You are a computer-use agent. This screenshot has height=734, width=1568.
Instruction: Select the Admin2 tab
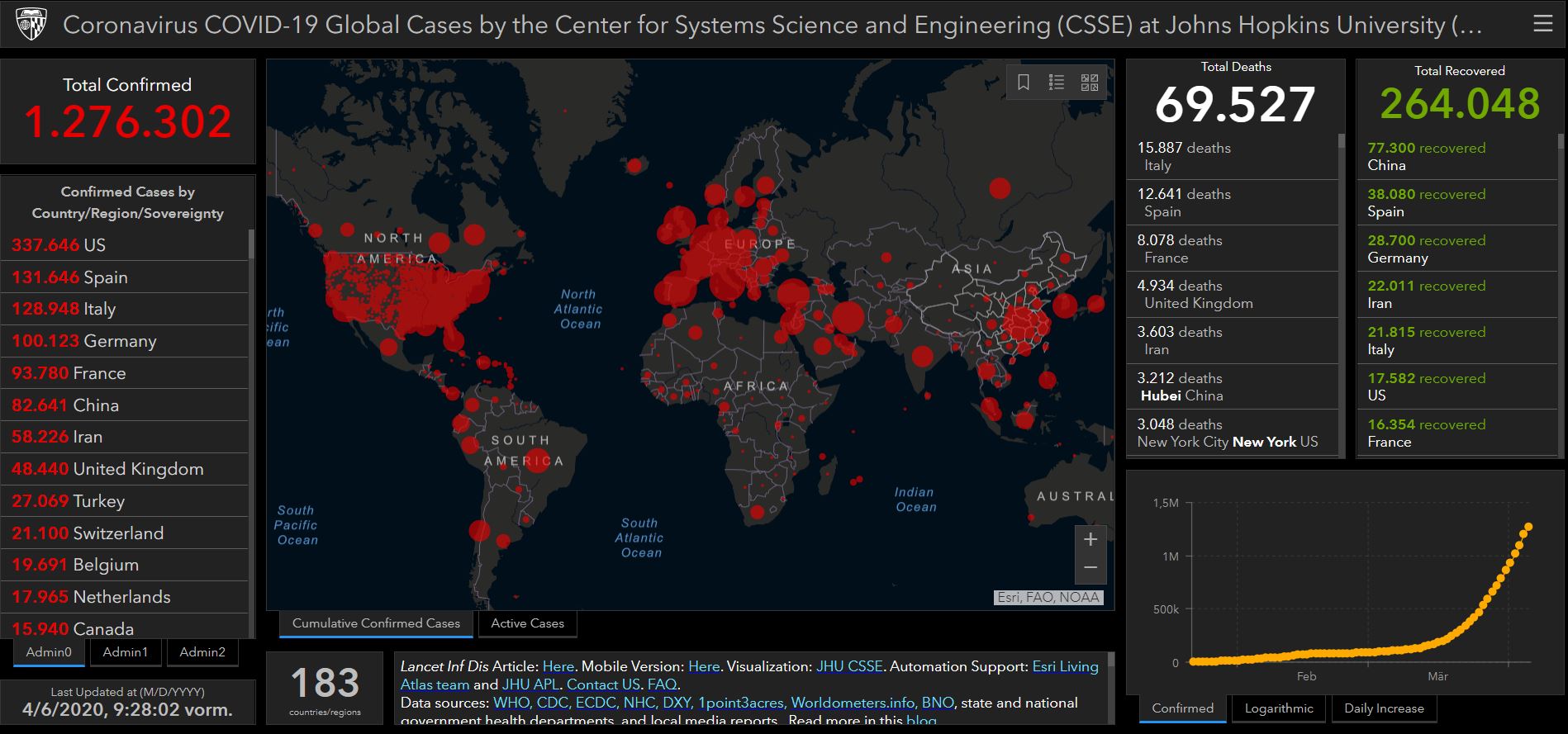(202, 652)
